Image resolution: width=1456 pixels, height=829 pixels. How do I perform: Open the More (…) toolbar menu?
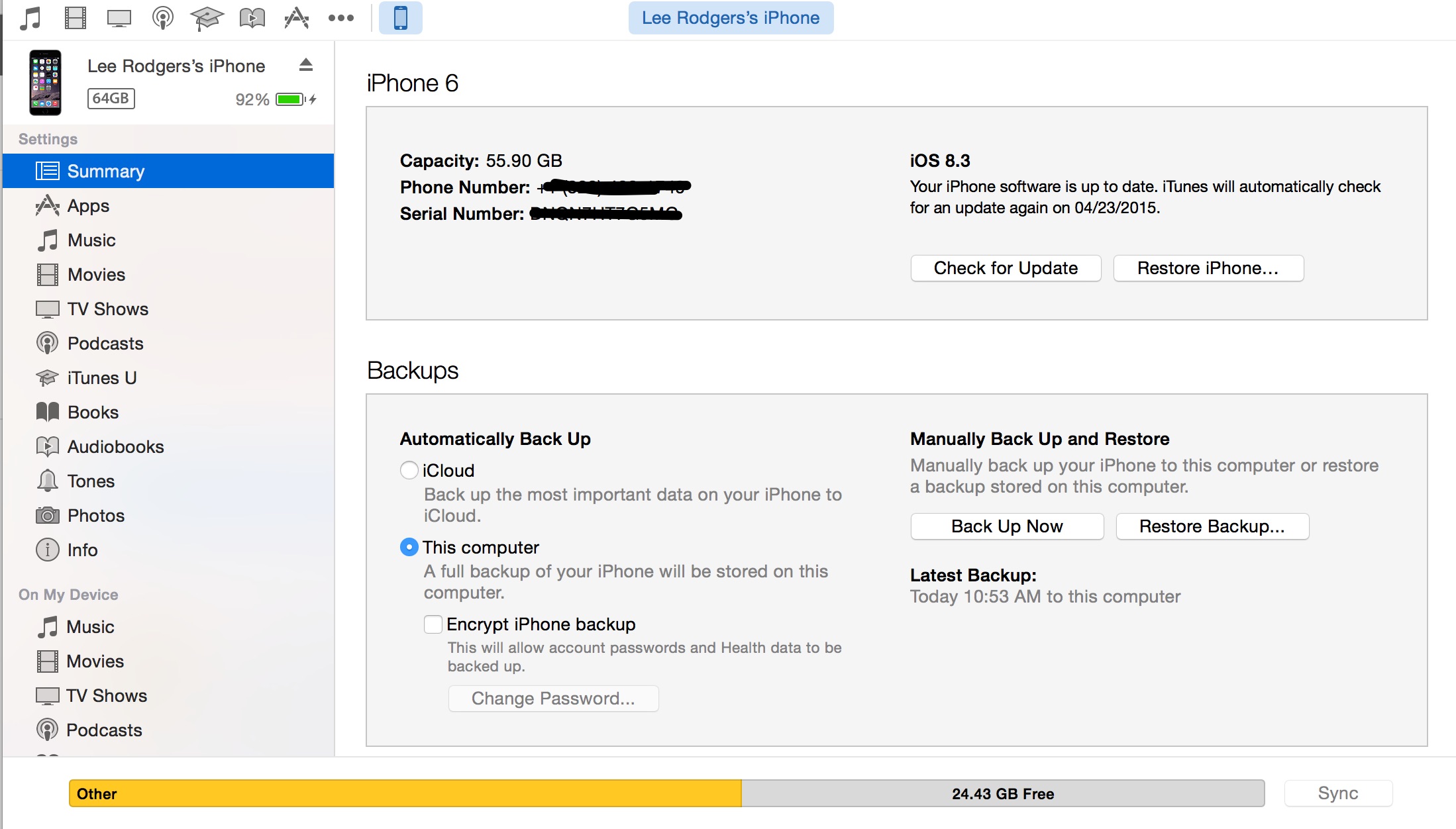tap(340, 18)
